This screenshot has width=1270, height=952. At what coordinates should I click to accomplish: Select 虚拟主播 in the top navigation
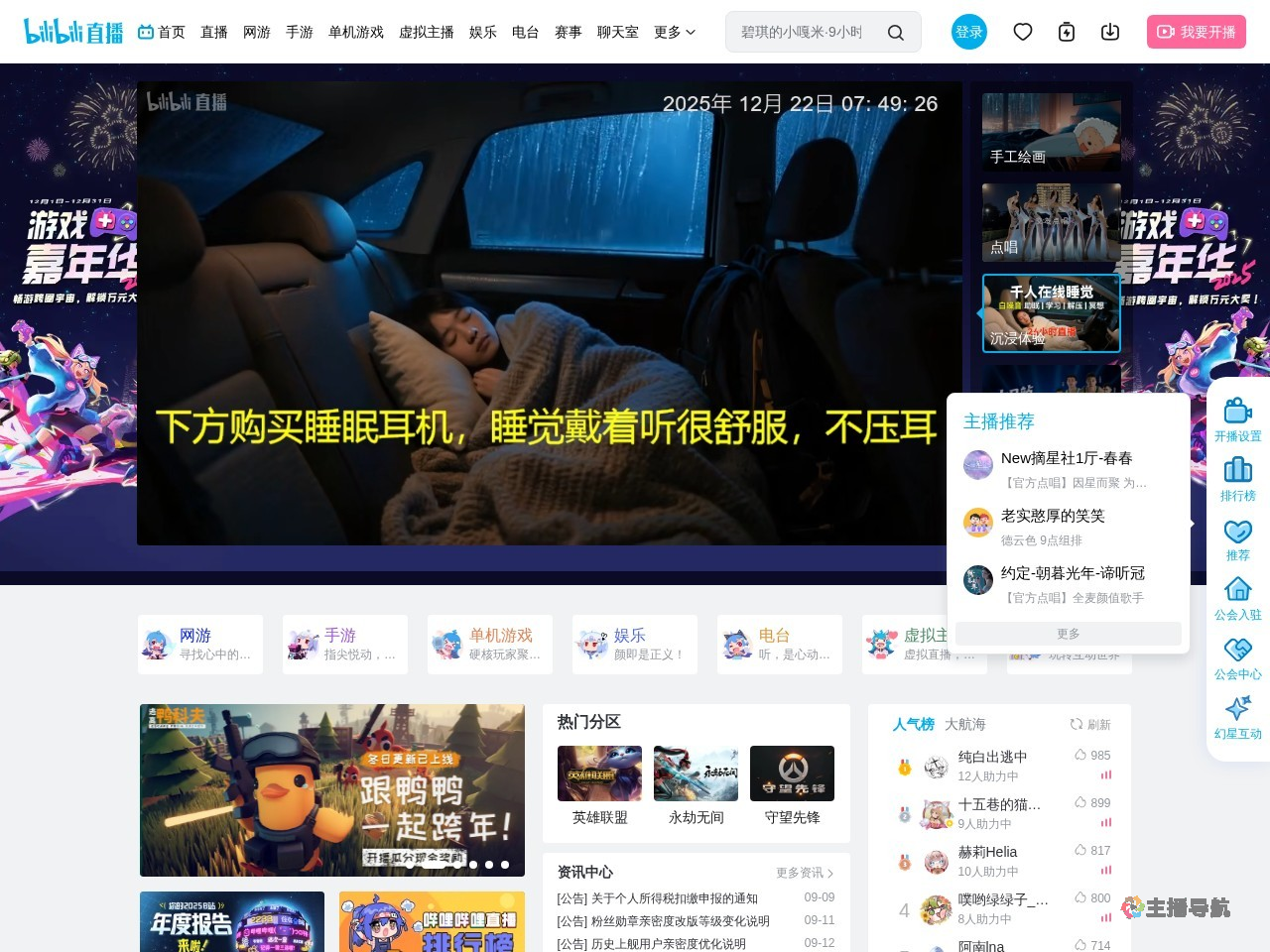426,33
